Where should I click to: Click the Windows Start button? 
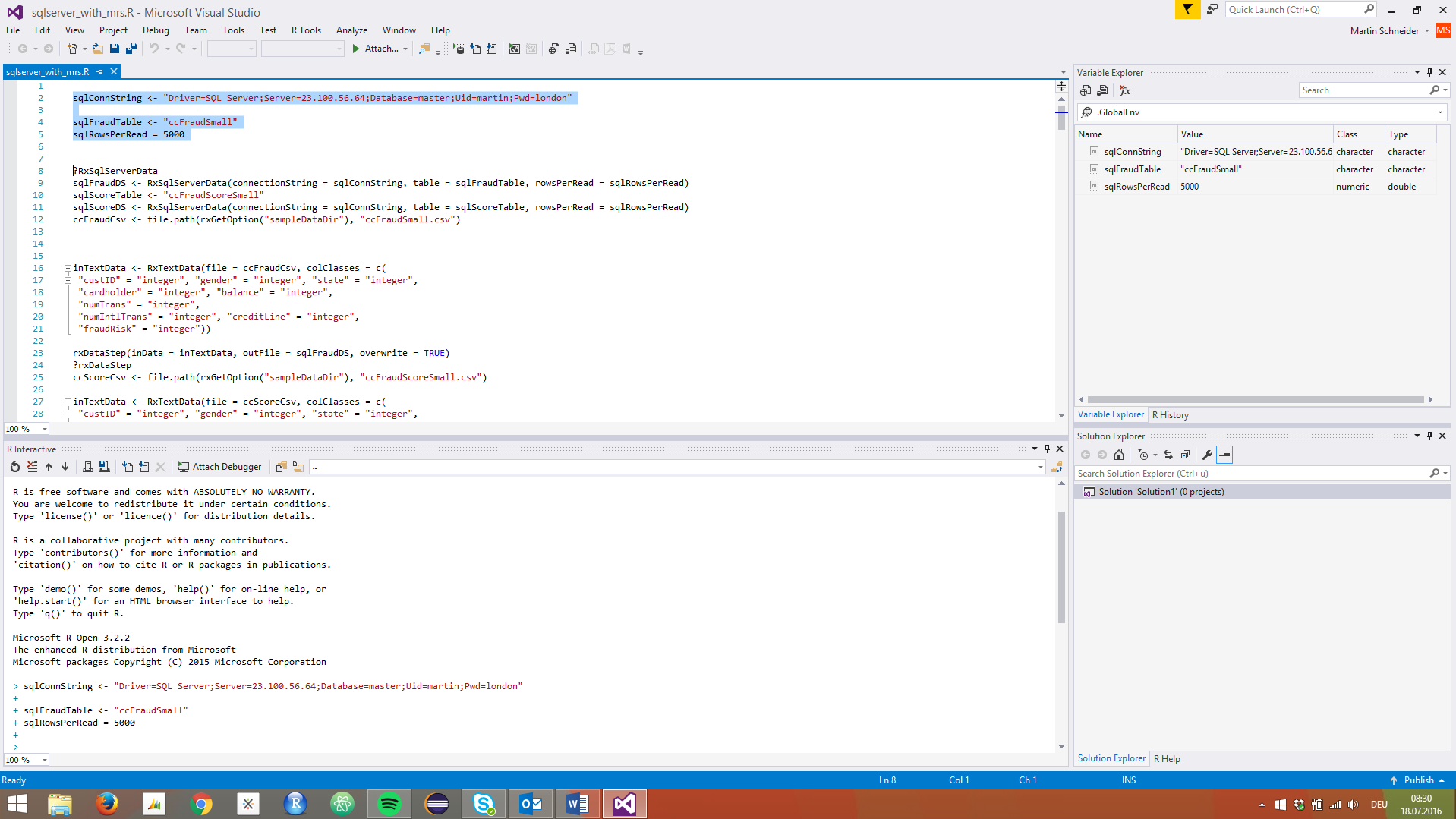pyautogui.click(x=17, y=803)
